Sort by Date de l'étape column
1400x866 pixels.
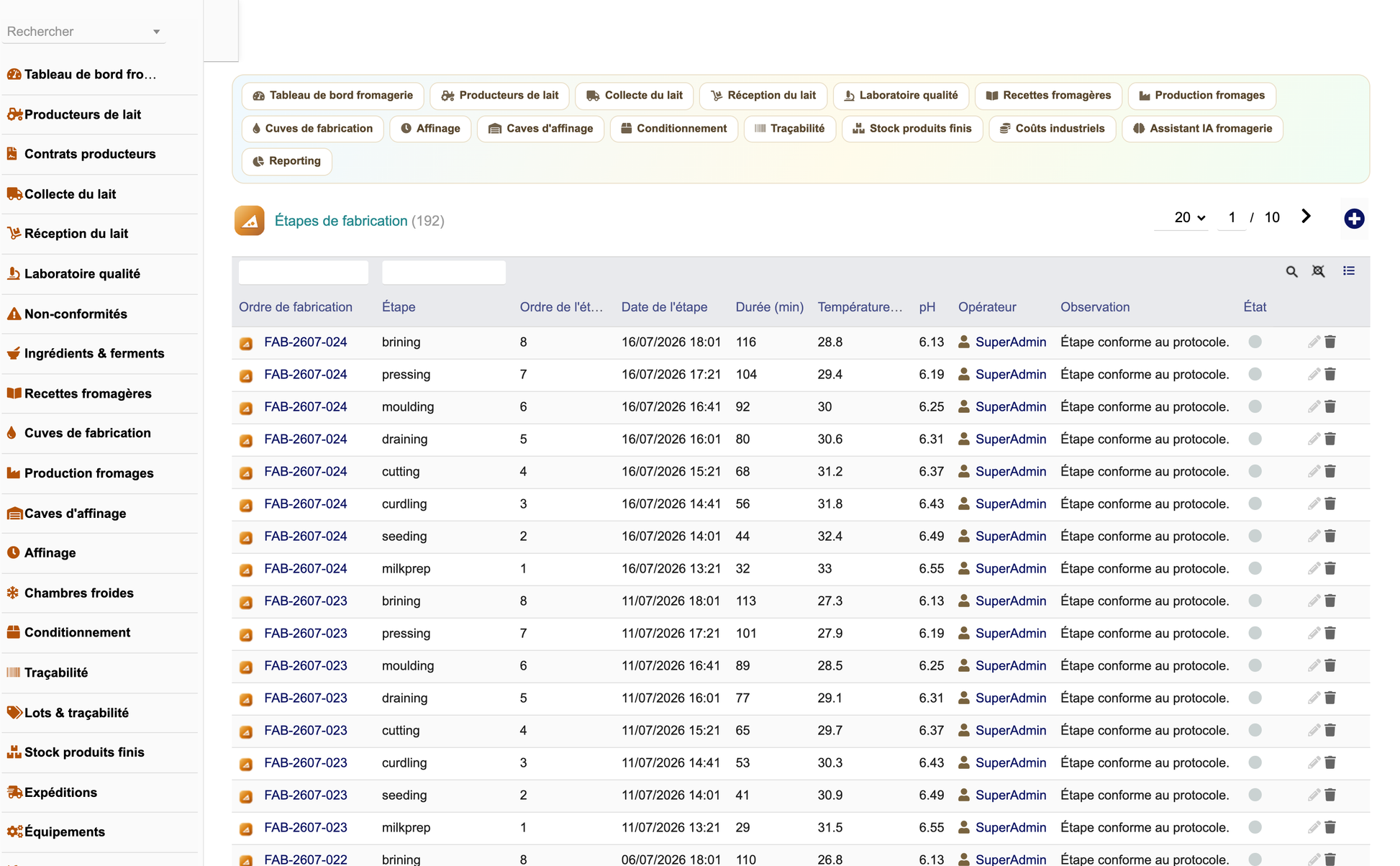coord(664,307)
